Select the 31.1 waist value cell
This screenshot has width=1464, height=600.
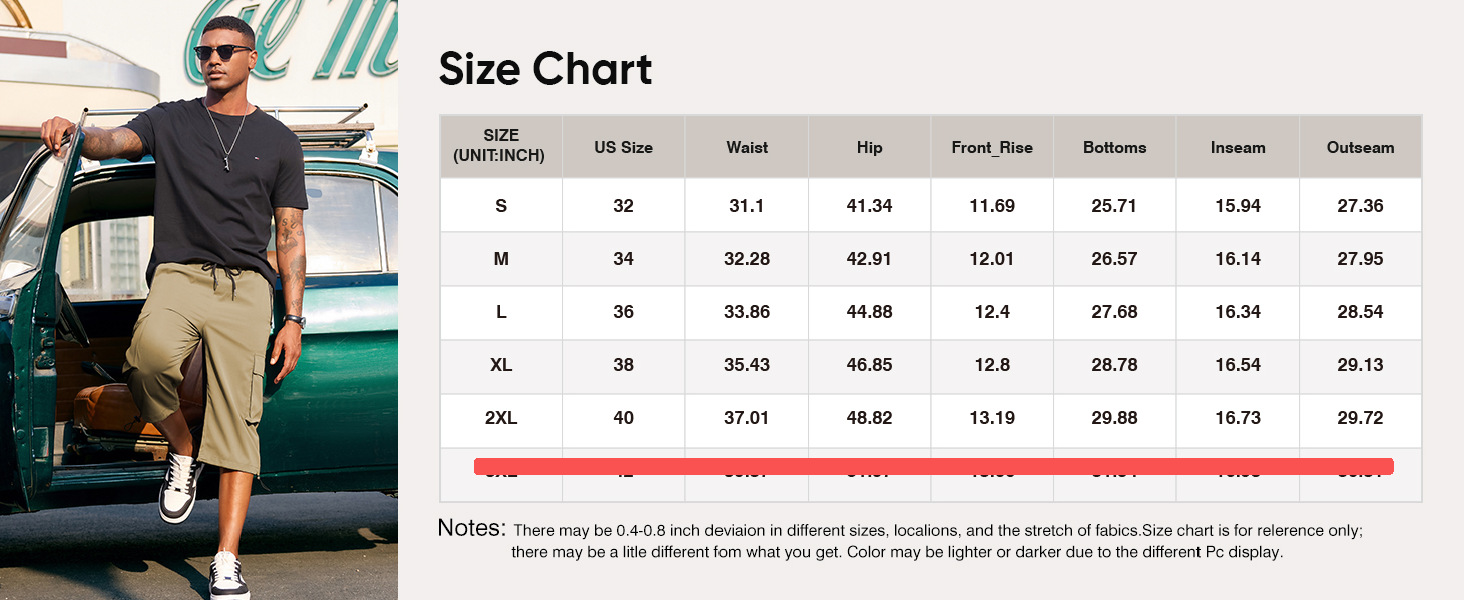[747, 206]
